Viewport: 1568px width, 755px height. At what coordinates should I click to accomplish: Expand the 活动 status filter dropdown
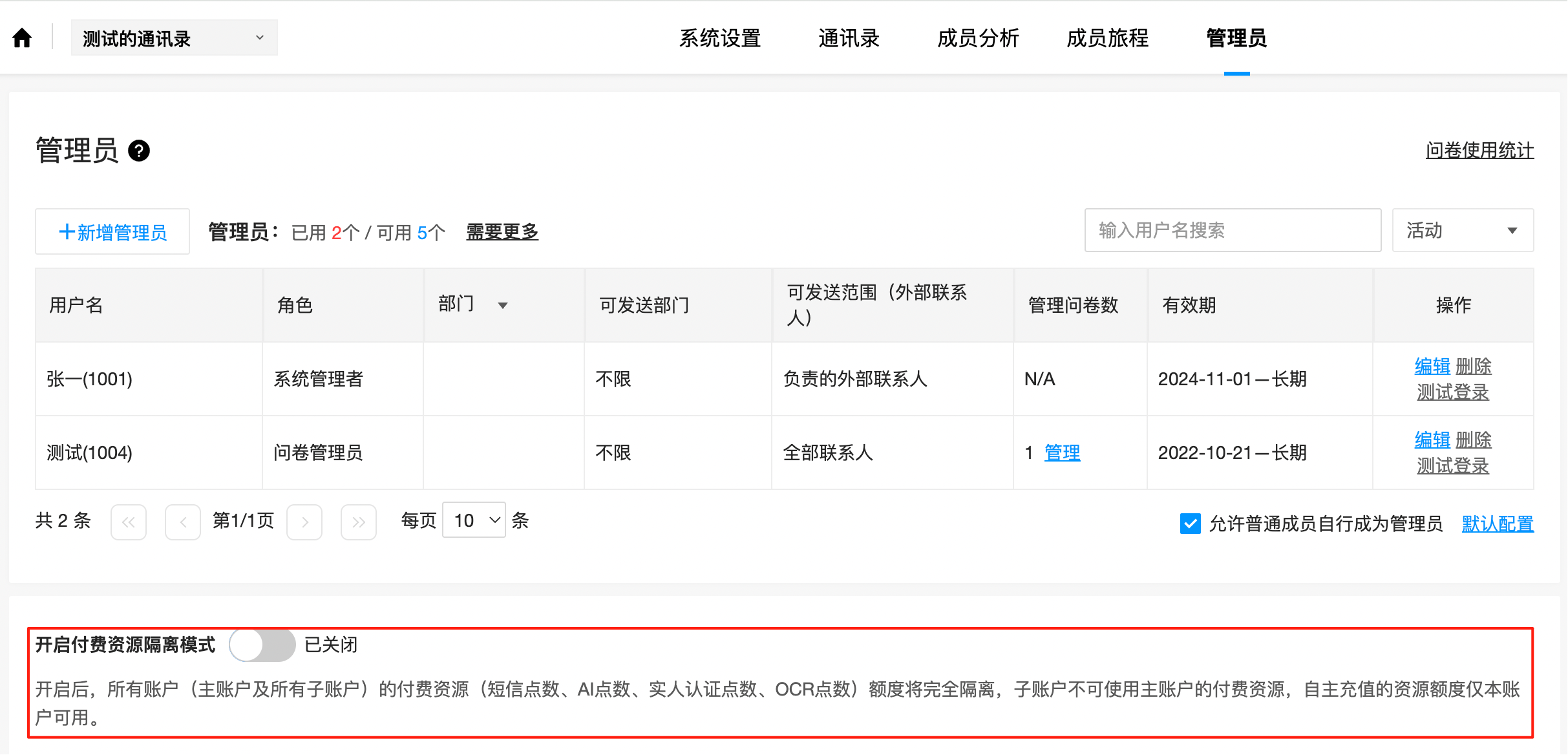tap(1462, 231)
